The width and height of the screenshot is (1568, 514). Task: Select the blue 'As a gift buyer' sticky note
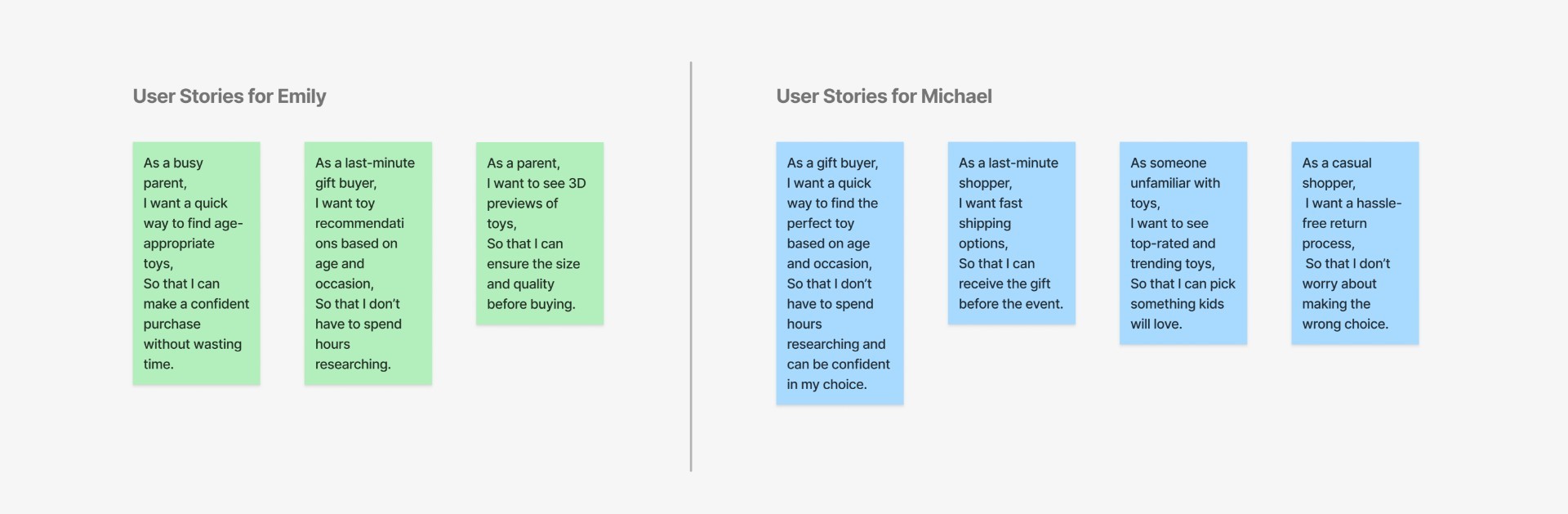[840, 274]
